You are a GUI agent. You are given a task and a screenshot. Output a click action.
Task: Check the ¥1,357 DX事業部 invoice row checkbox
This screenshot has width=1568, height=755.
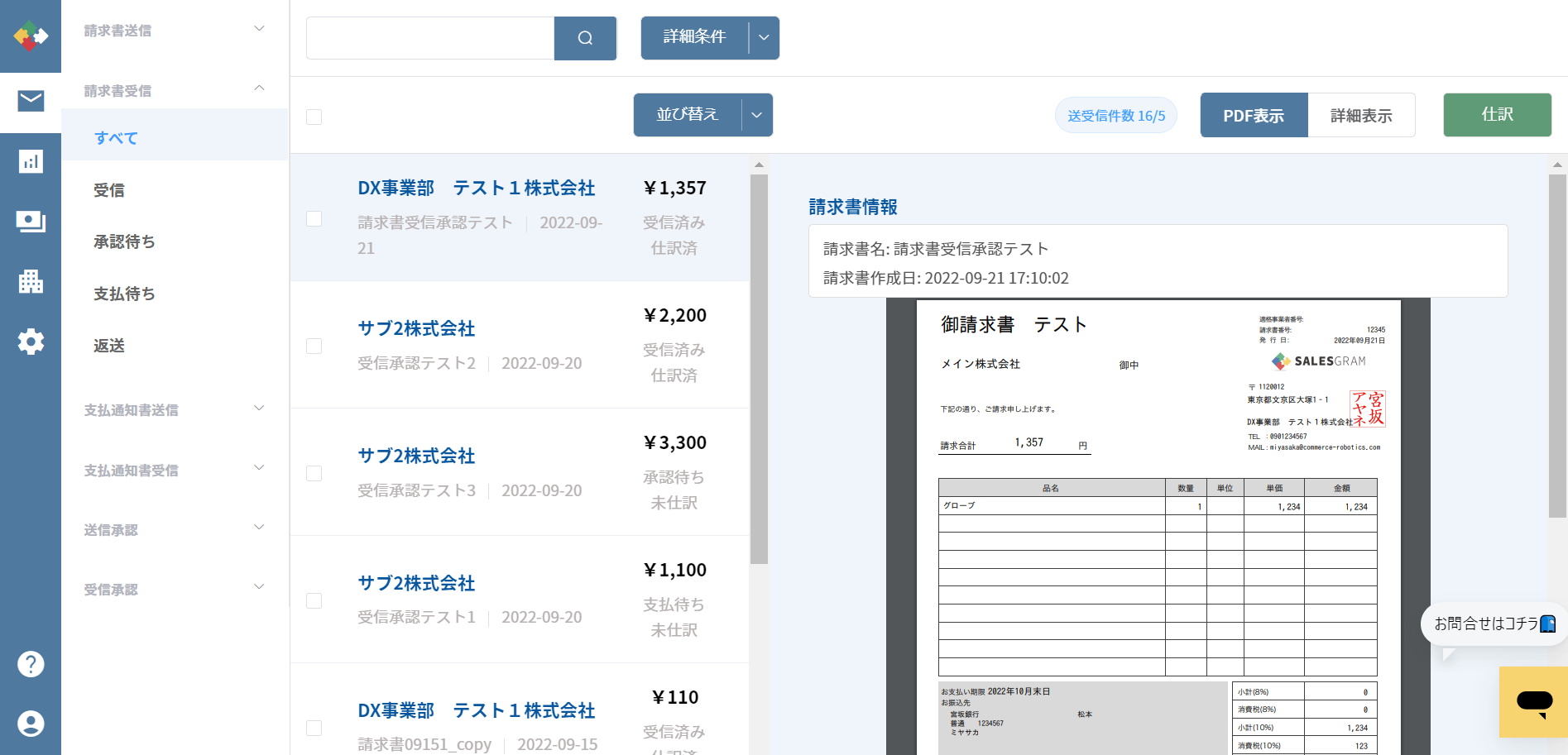(314, 218)
